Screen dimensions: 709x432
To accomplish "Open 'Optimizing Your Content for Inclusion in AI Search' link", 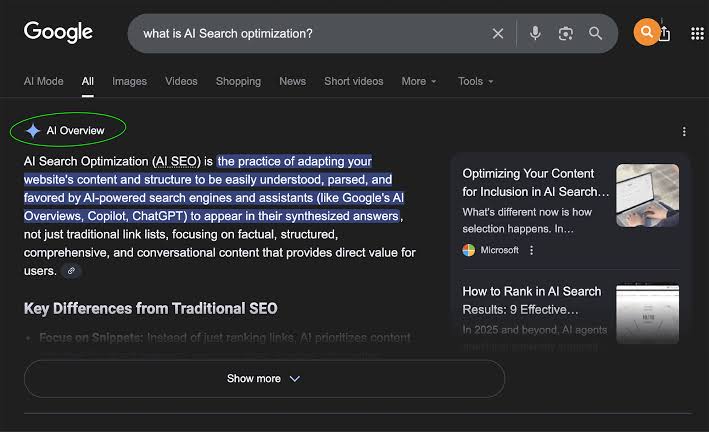I will click(535, 183).
